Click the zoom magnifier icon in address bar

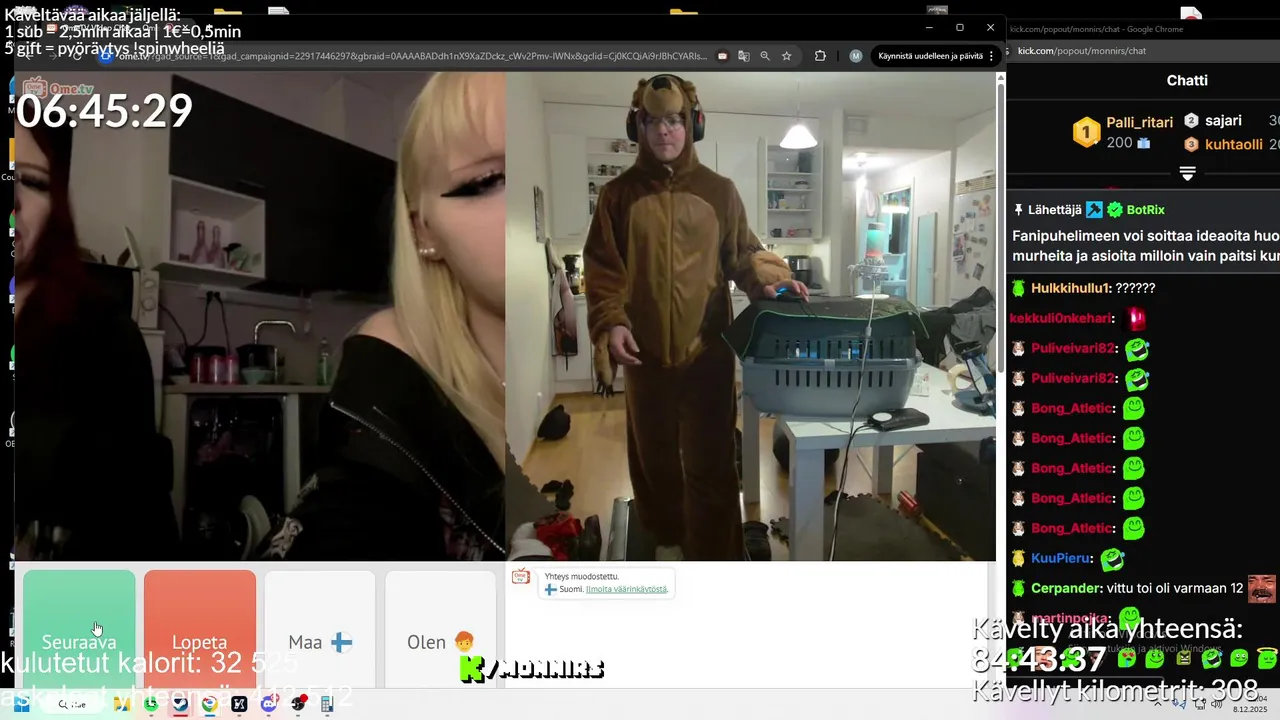pyautogui.click(x=765, y=56)
